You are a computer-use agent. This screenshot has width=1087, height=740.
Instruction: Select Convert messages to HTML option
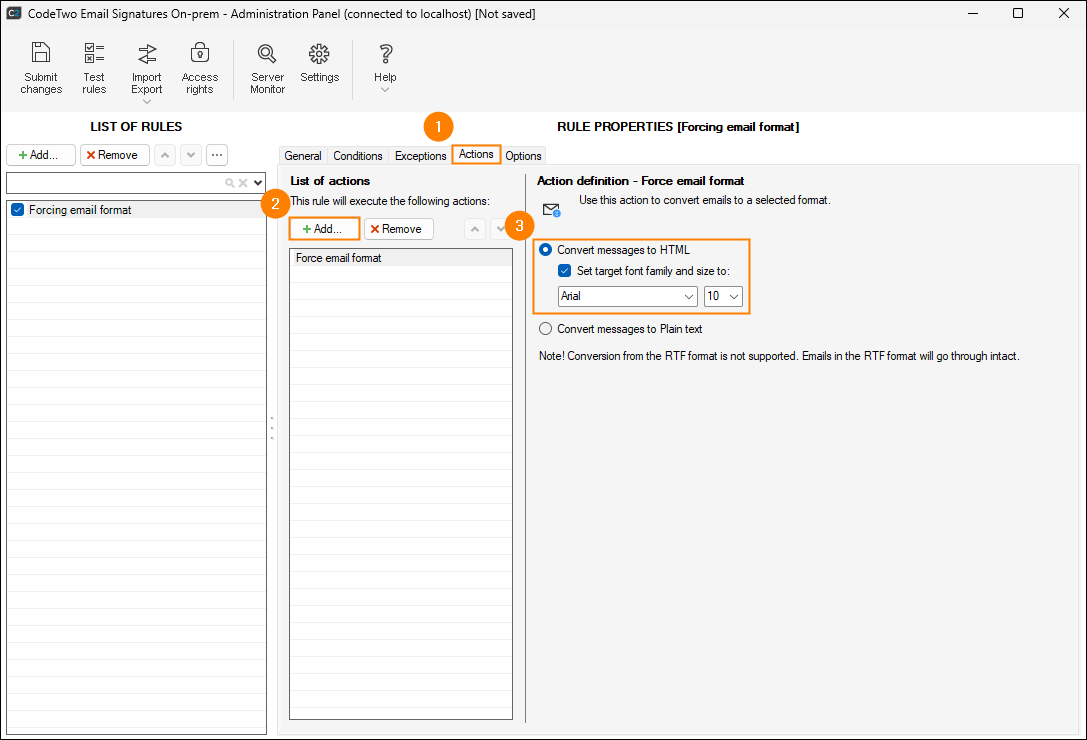tap(546, 250)
